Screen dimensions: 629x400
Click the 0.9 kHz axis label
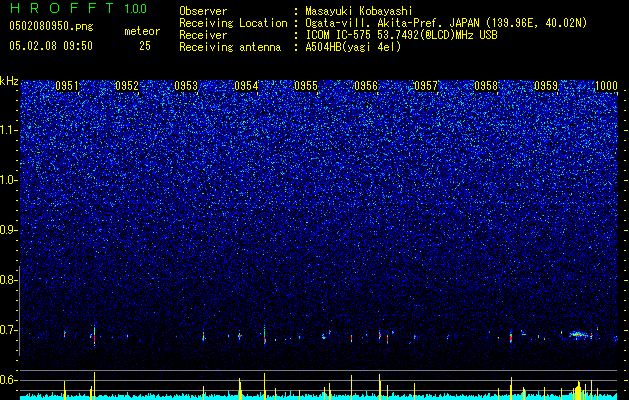coord(8,230)
